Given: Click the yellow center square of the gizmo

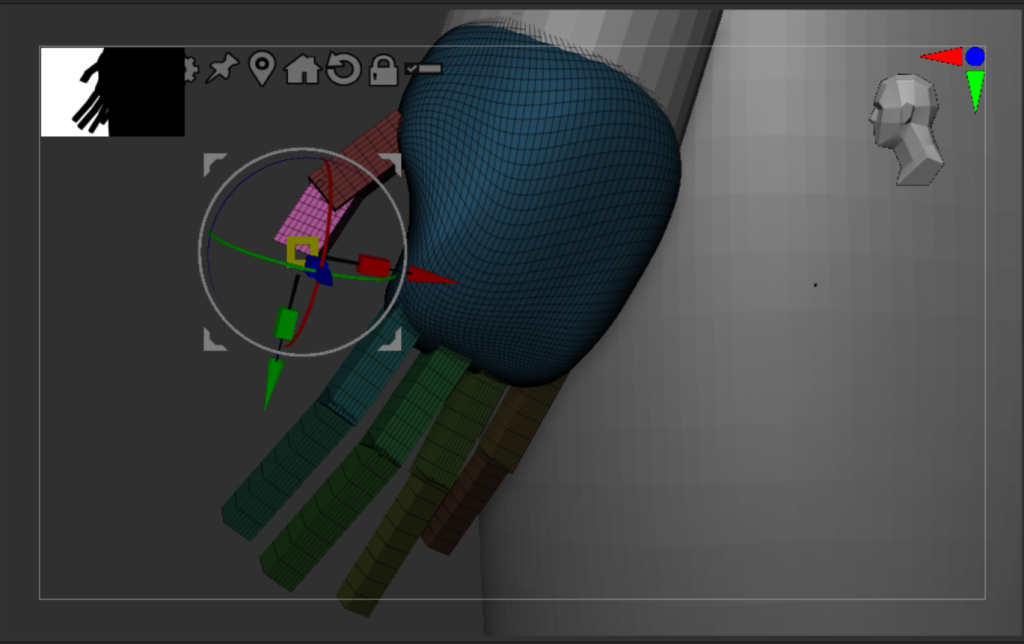Looking at the screenshot, I should click(302, 250).
